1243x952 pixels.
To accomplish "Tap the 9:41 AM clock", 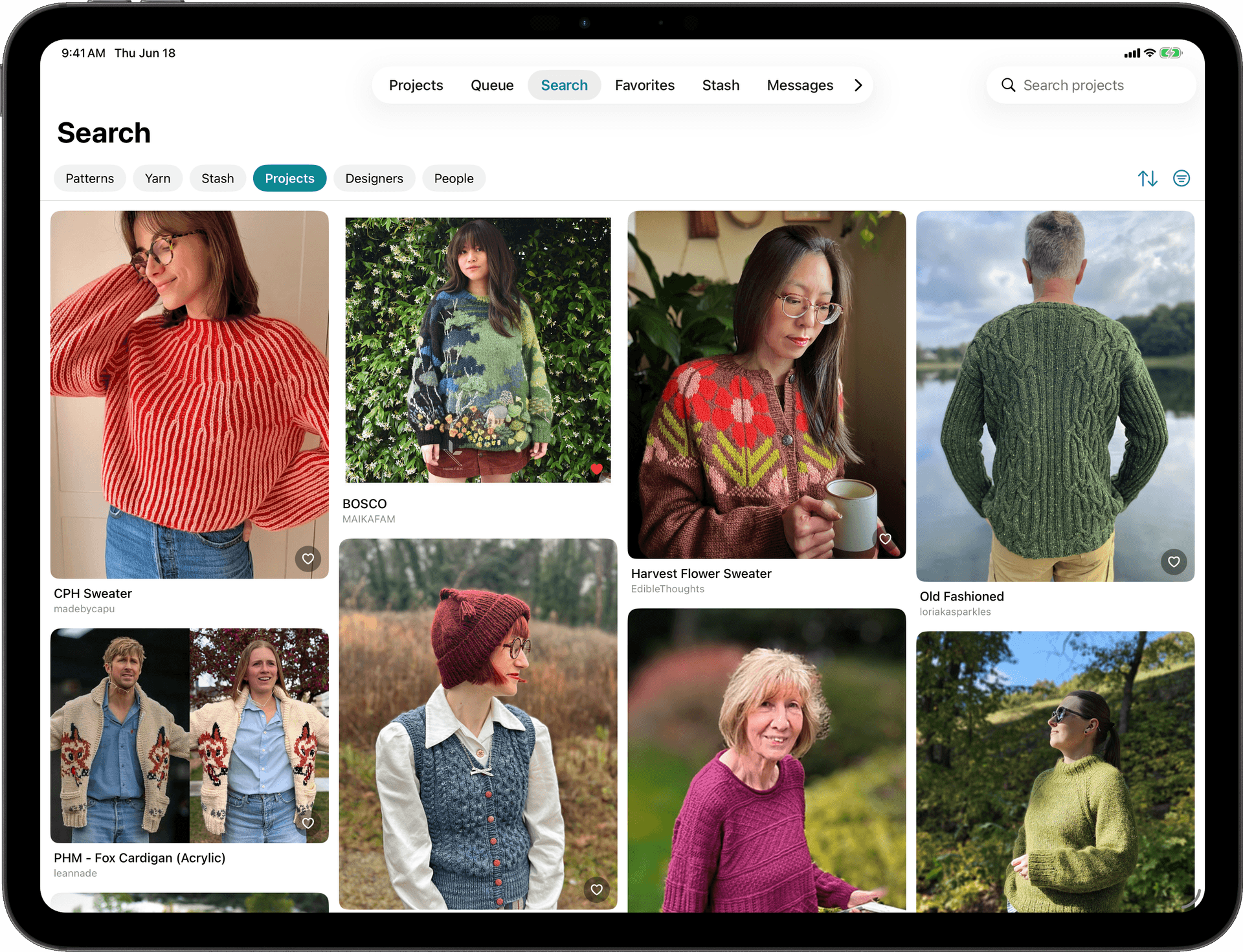I will 83,53.
